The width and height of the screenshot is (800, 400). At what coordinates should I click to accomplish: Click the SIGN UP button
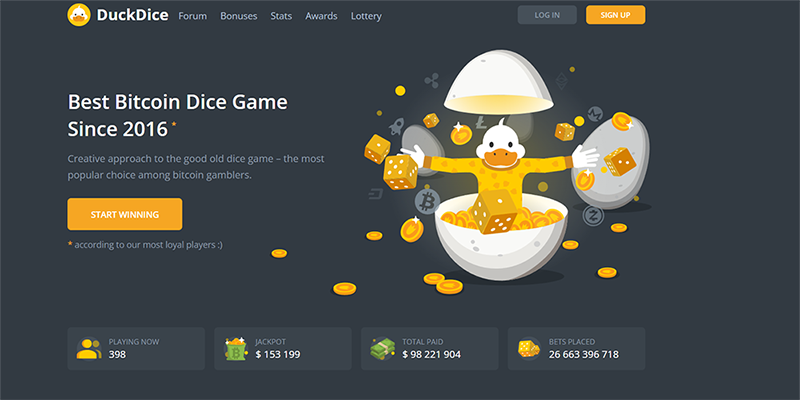(x=615, y=15)
